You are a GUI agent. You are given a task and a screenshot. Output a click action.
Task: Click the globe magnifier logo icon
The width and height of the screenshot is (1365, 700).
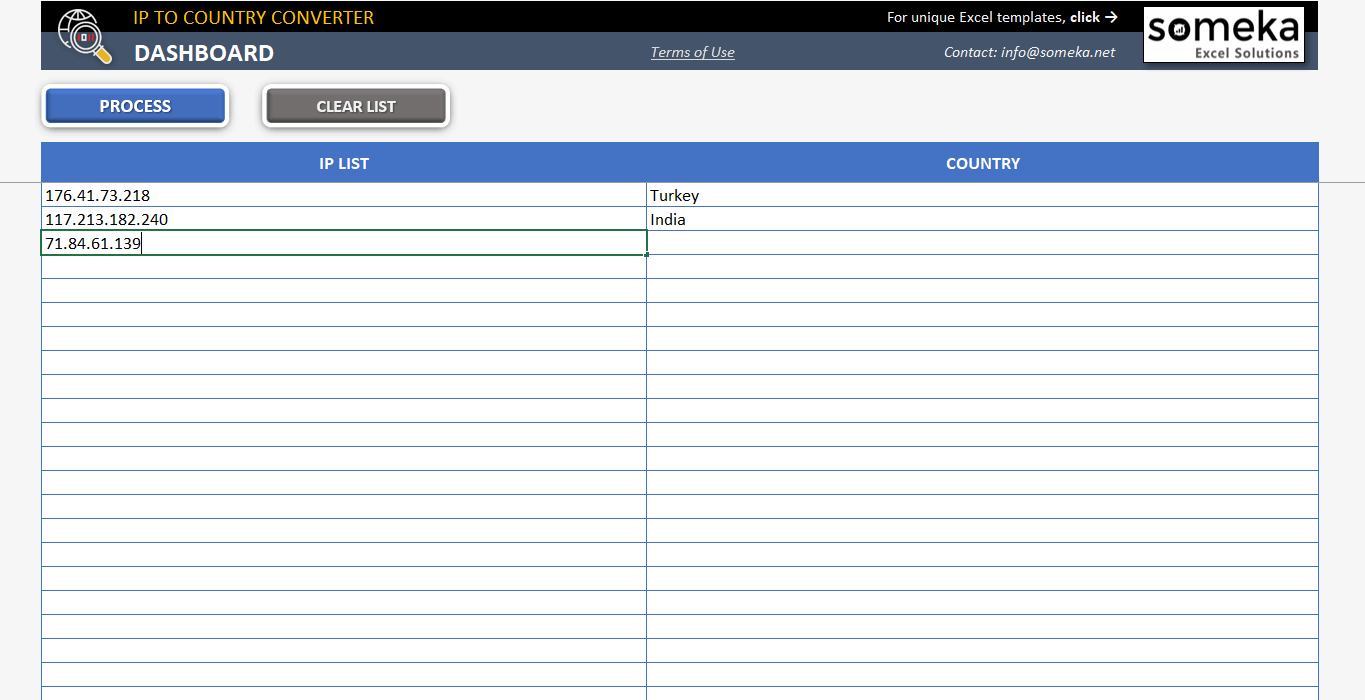[x=84, y=35]
